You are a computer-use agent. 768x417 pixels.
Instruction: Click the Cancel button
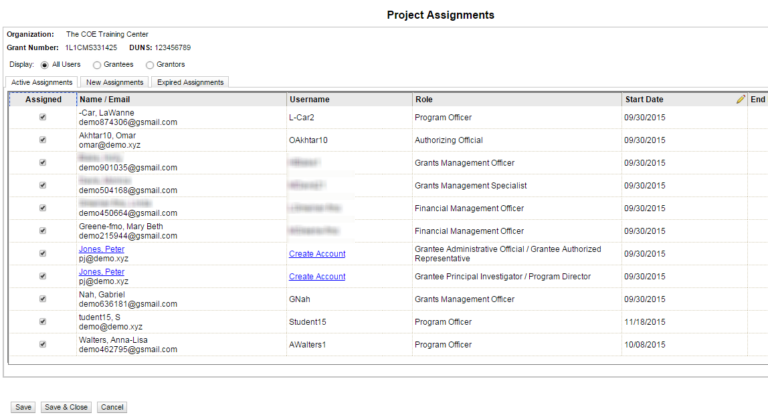click(111, 407)
